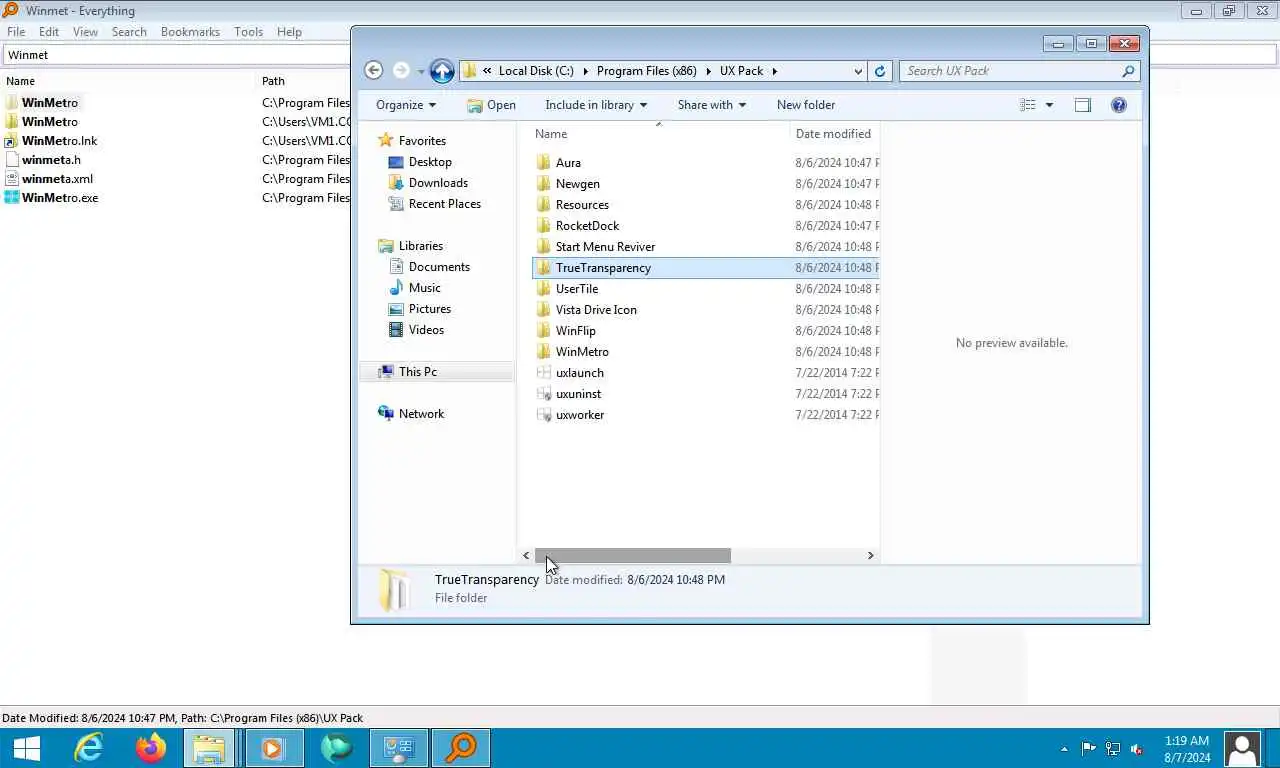Select This Pc in navigation pane
Screen dimensions: 1280x768
tap(418, 372)
